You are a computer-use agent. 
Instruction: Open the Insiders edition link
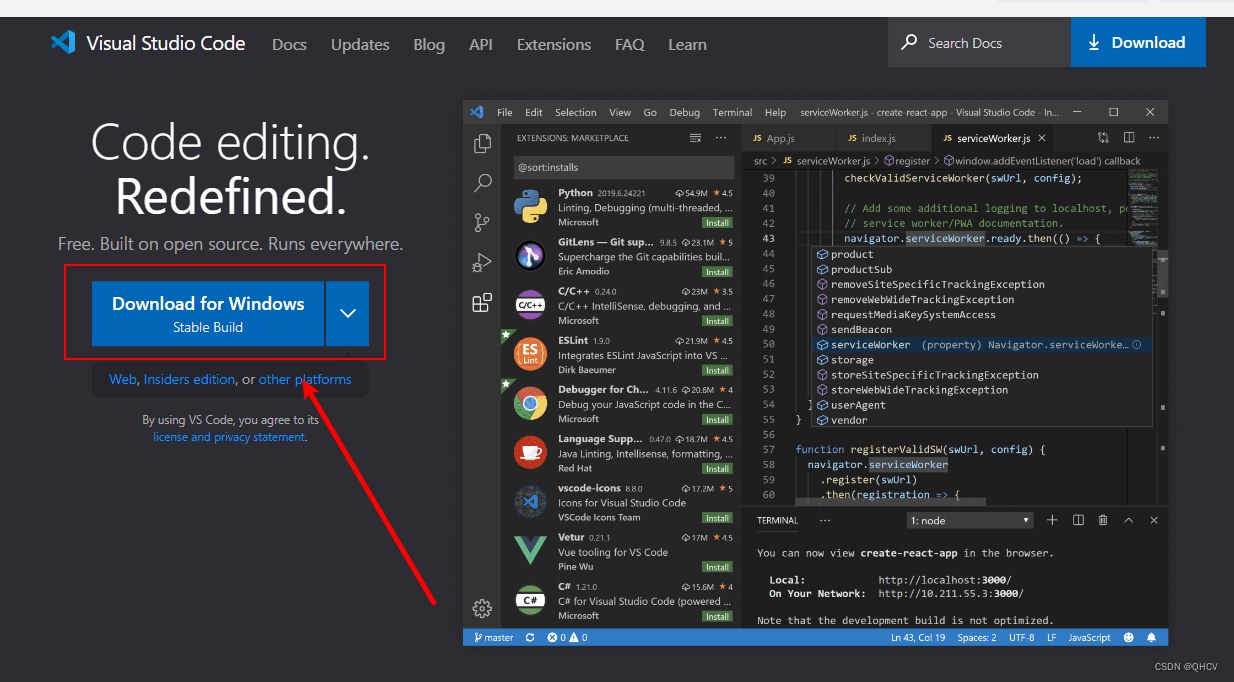[x=189, y=379]
